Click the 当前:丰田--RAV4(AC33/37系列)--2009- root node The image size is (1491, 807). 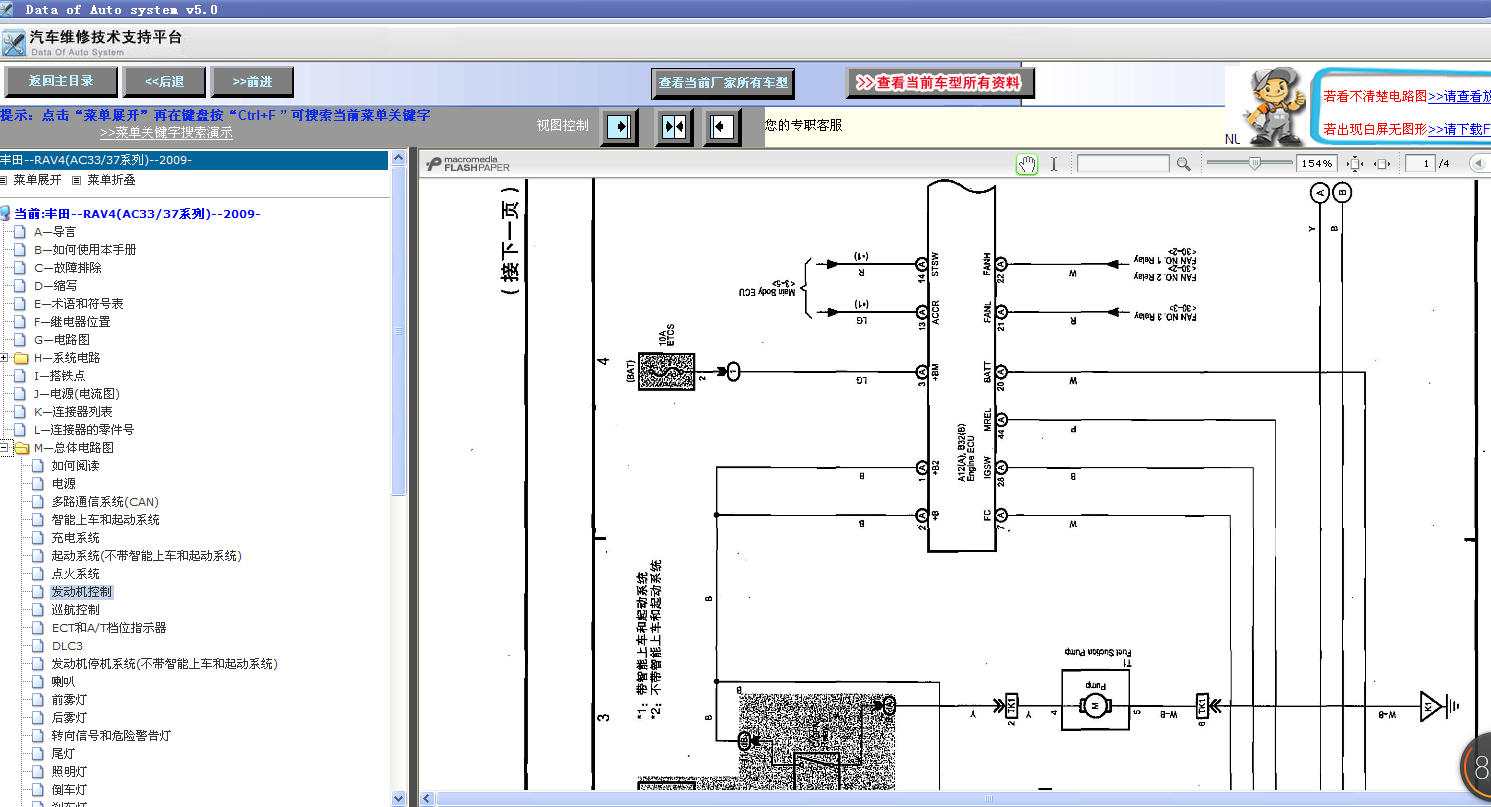[x=137, y=214]
